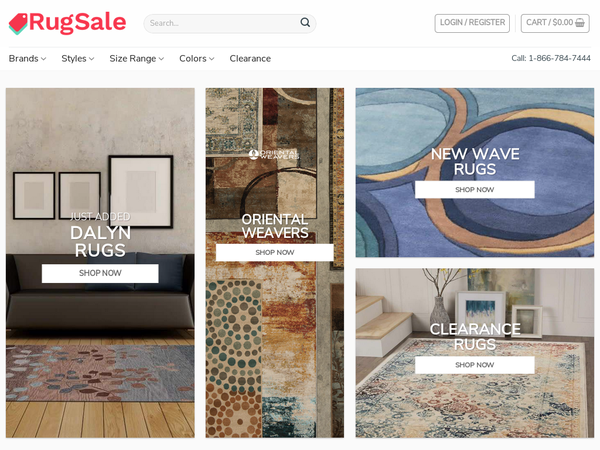Screen dimensions: 600x450
Task: Click the RugSale logo tag icon
Action: point(18,23)
